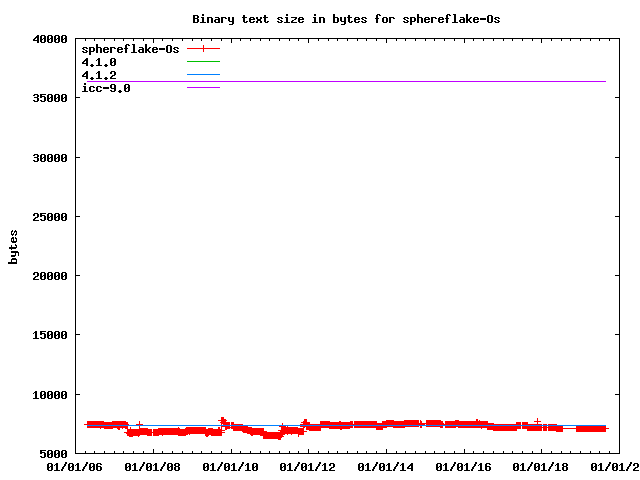Click the red plus marker in legend
The image size is (640, 480).
(x=203, y=49)
